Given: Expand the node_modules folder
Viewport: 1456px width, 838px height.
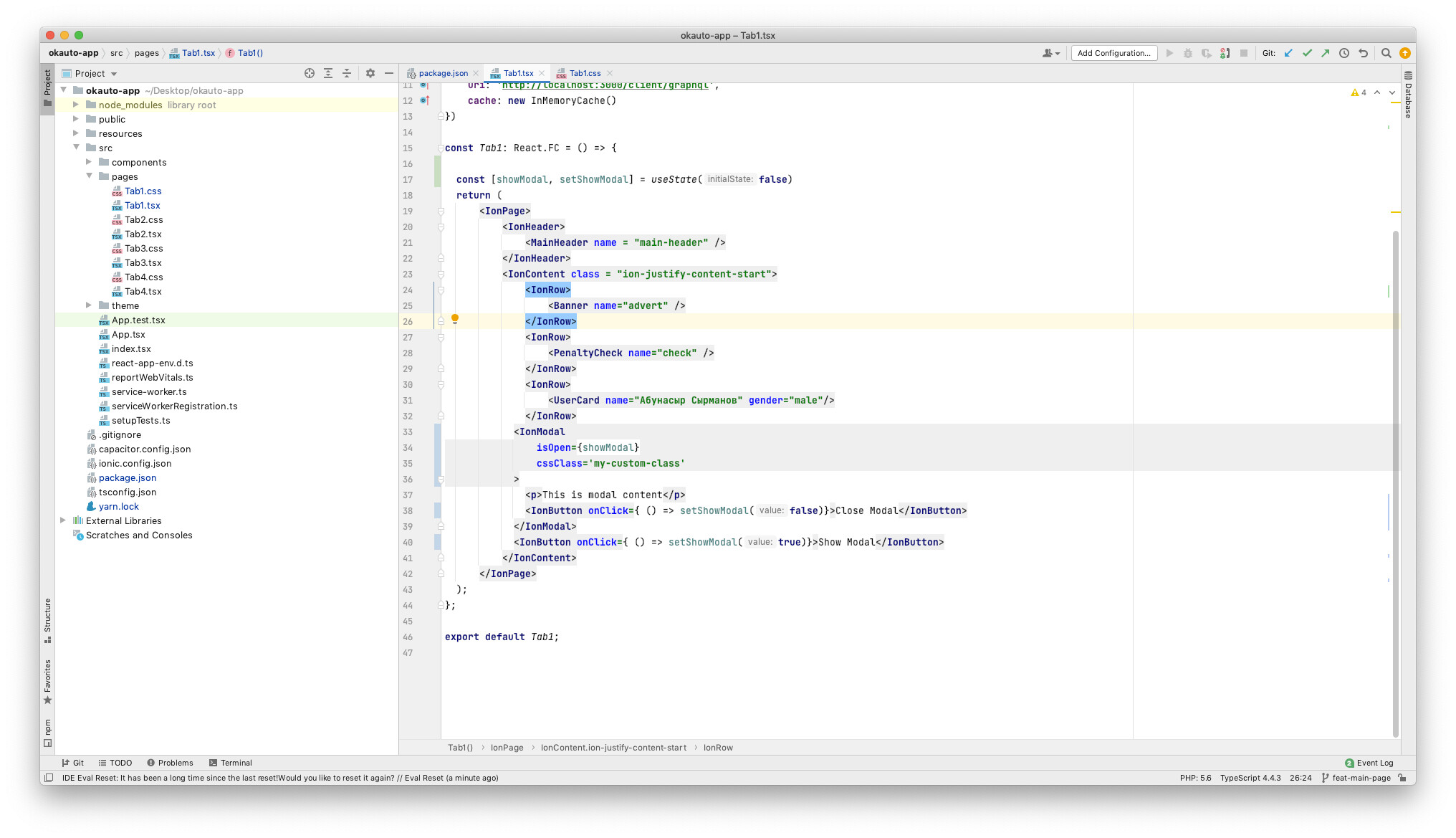Looking at the screenshot, I should pyautogui.click(x=76, y=105).
